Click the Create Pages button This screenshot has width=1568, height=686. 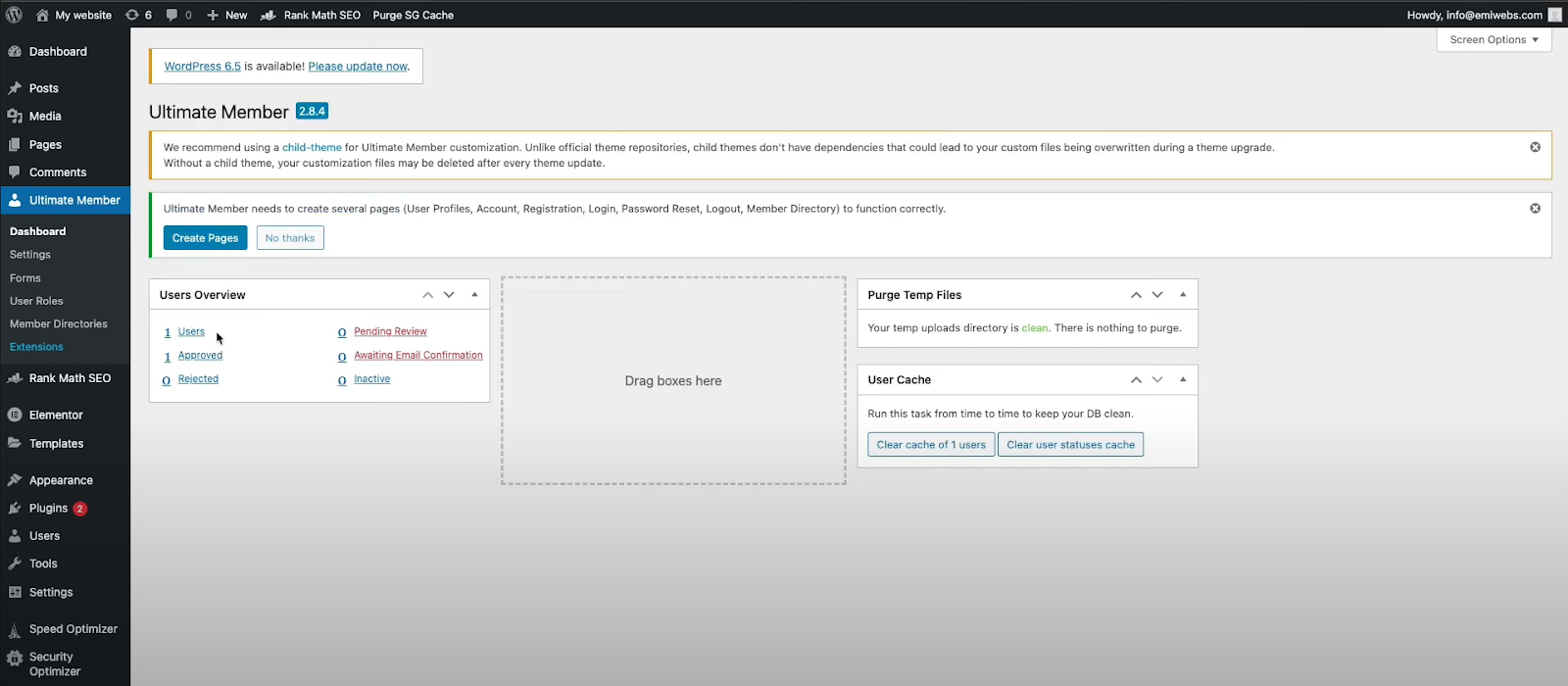click(205, 238)
